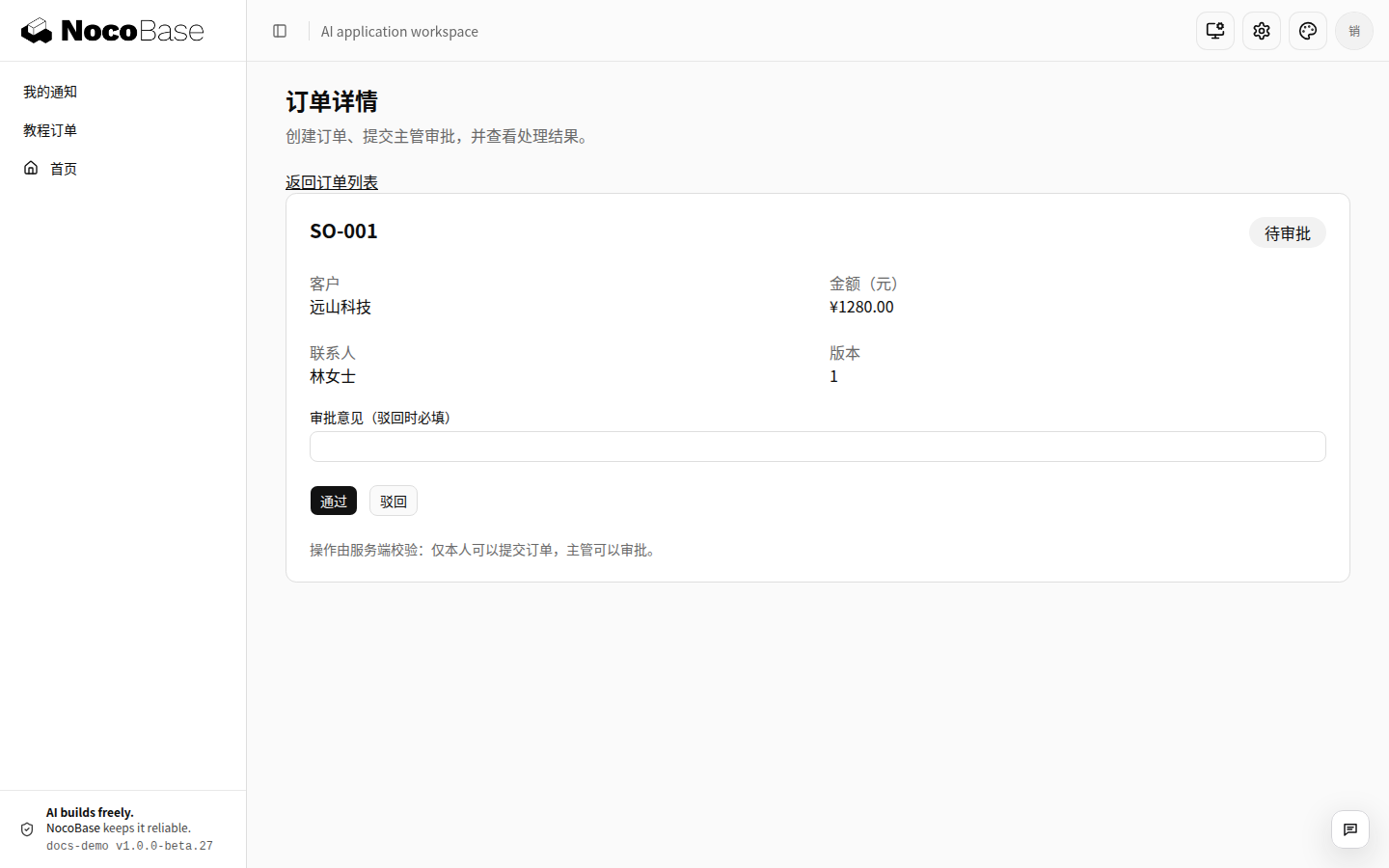This screenshot has height=868, width=1389.
Task: Click the 版本 value 1
Action: [833, 376]
